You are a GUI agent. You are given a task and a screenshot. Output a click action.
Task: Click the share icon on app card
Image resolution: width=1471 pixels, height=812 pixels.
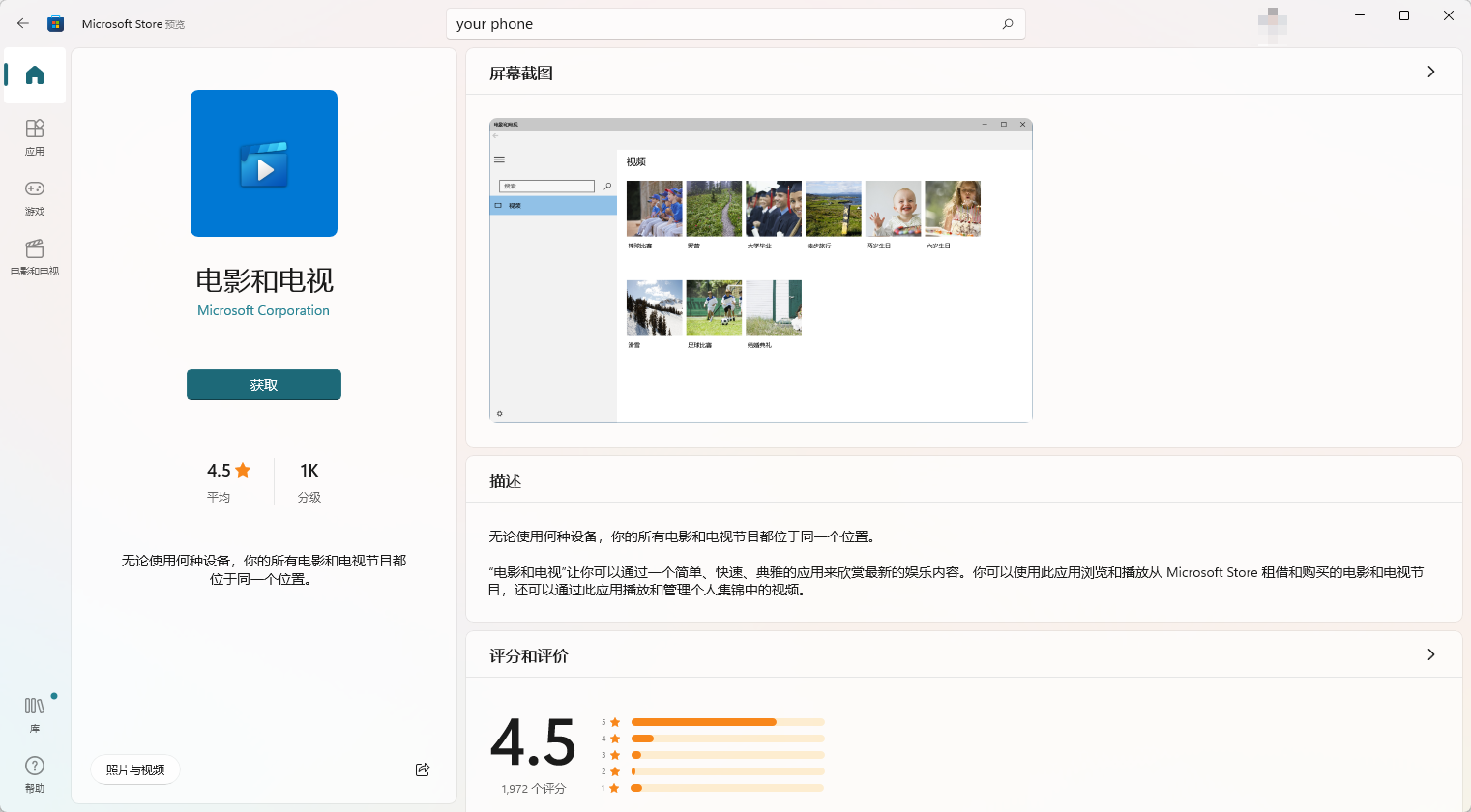(423, 769)
